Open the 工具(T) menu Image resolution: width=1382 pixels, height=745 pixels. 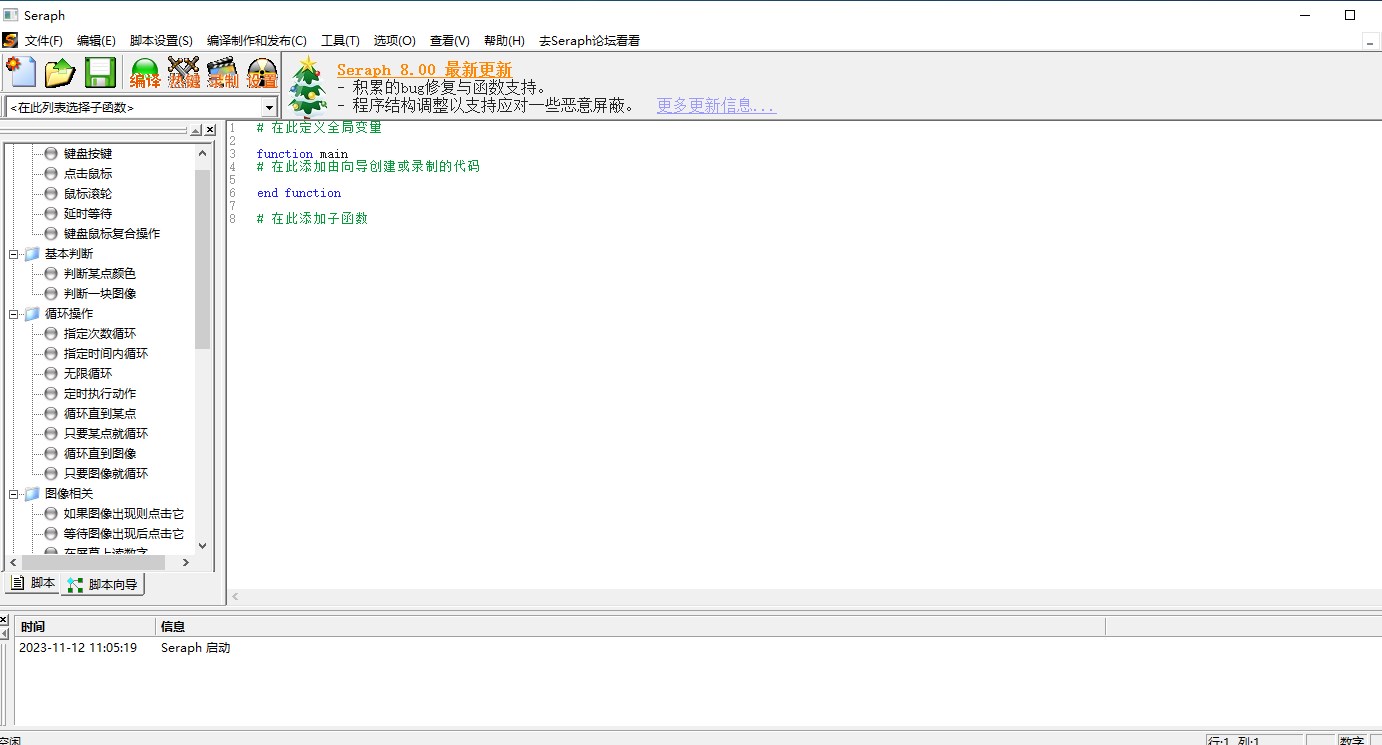(340, 41)
